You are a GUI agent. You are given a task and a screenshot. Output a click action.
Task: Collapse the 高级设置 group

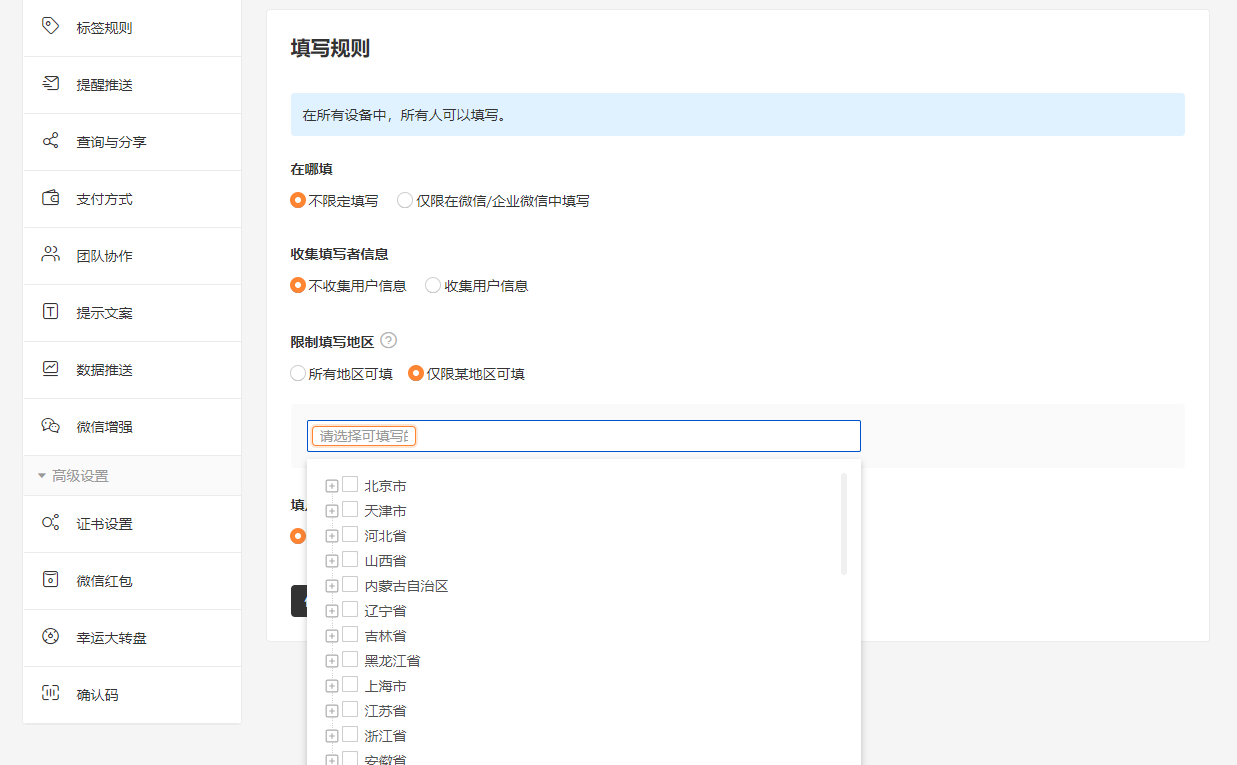pos(132,476)
